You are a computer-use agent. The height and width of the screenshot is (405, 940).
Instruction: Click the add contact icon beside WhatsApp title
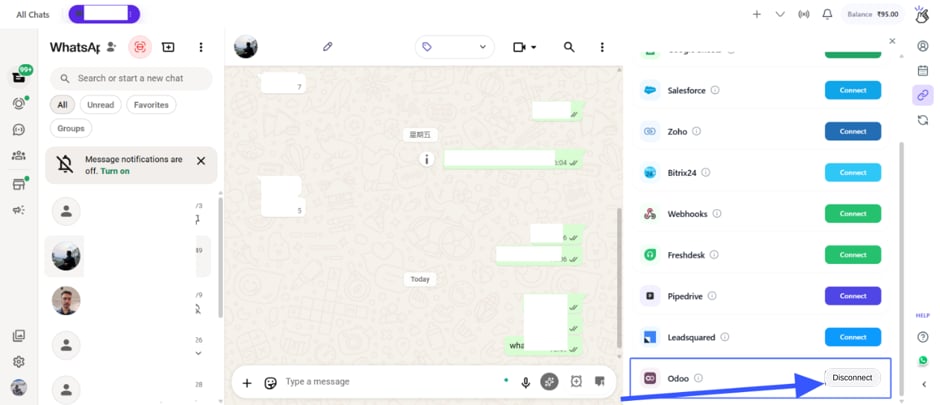click(x=112, y=47)
